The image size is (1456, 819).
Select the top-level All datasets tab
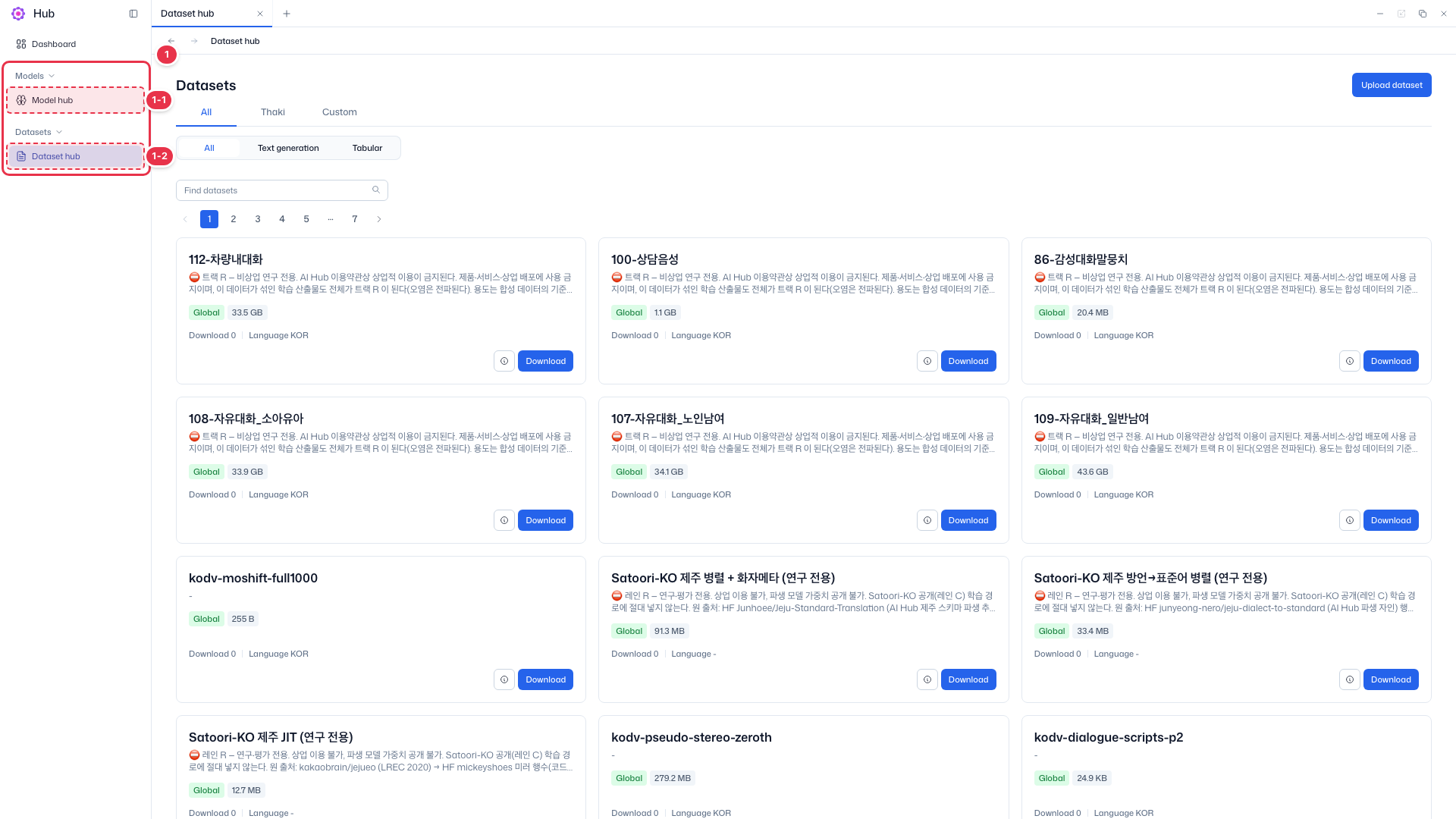(206, 112)
